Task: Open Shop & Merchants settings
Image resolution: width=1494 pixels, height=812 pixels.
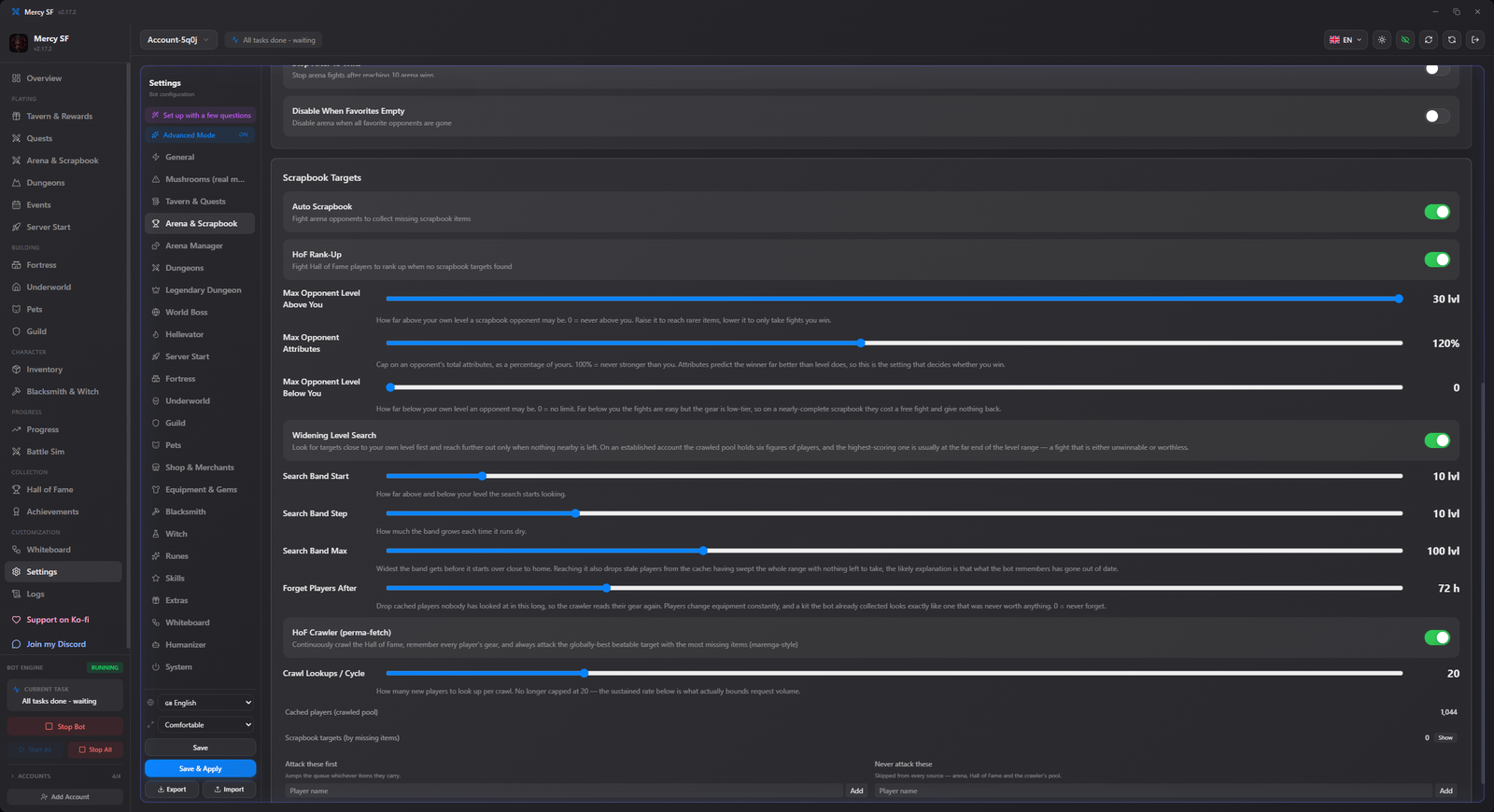Action: (x=200, y=468)
